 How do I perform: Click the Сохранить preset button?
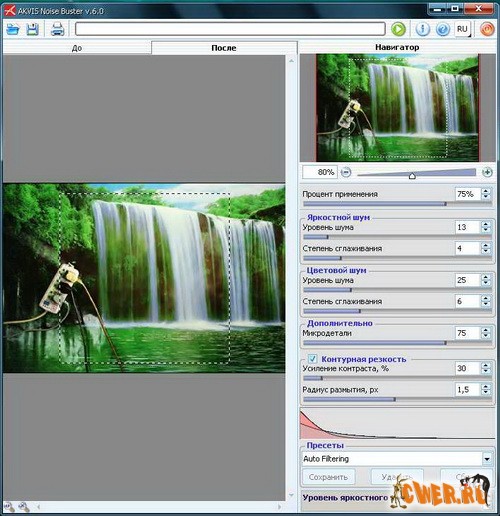click(328, 477)
